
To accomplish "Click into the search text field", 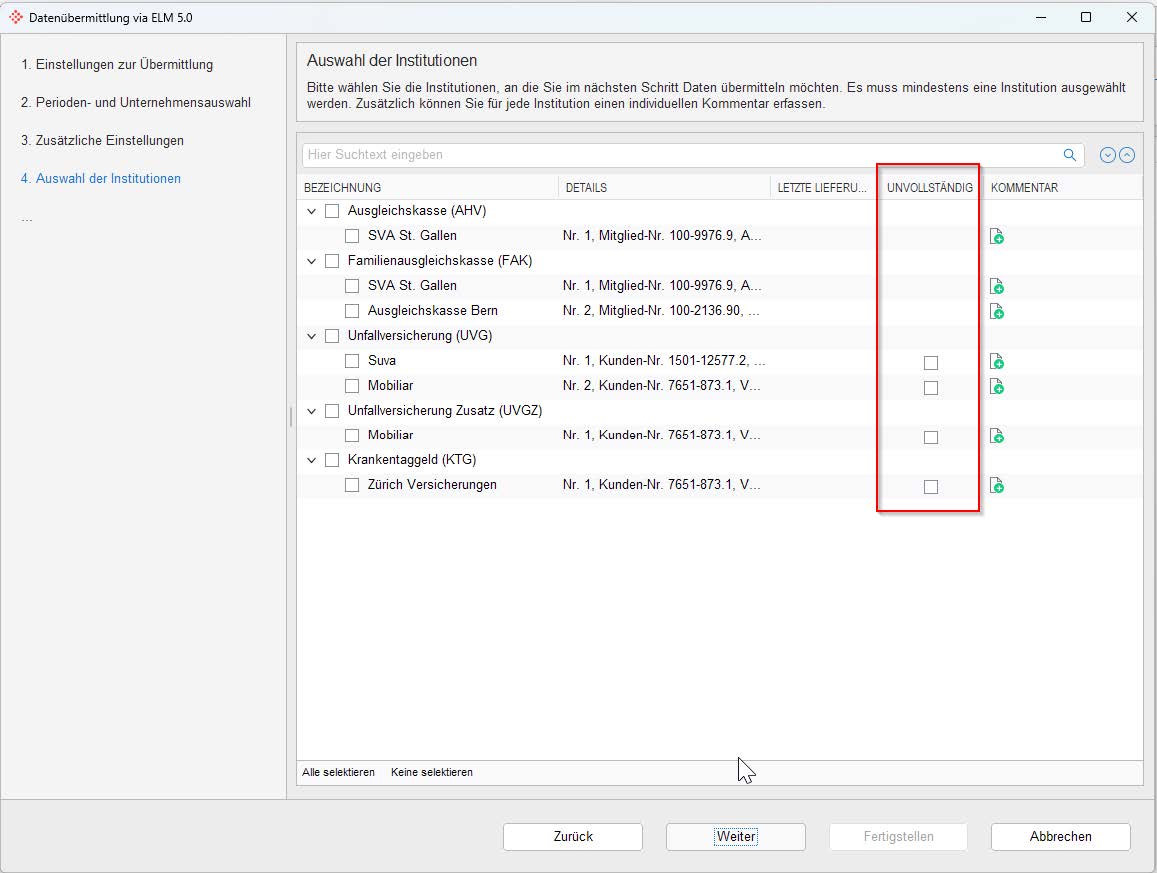I will point(680,155).
